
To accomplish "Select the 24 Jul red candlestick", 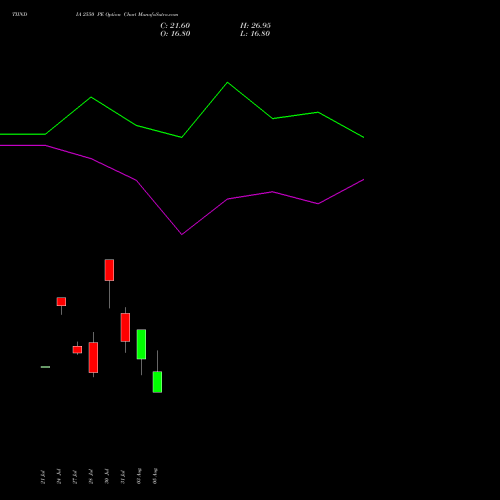I will click(61, 302).
